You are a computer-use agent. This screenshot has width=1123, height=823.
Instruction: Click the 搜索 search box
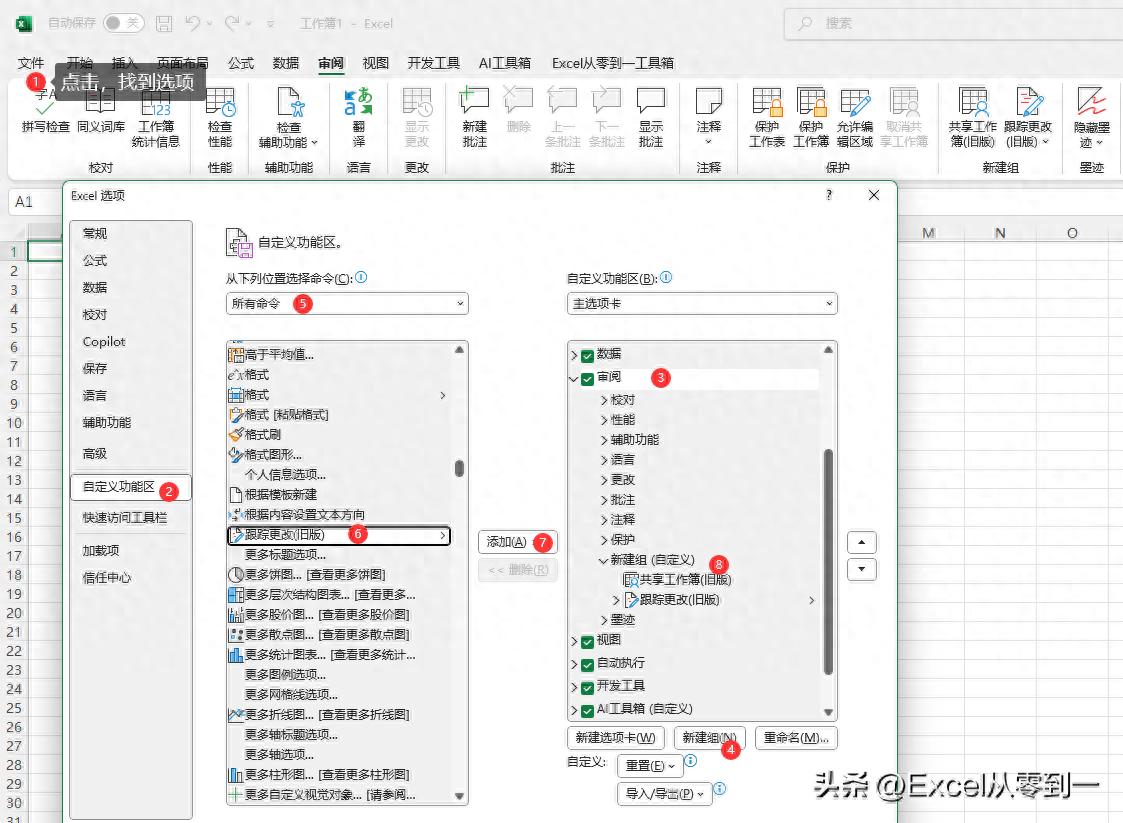(x=953, y=24)
